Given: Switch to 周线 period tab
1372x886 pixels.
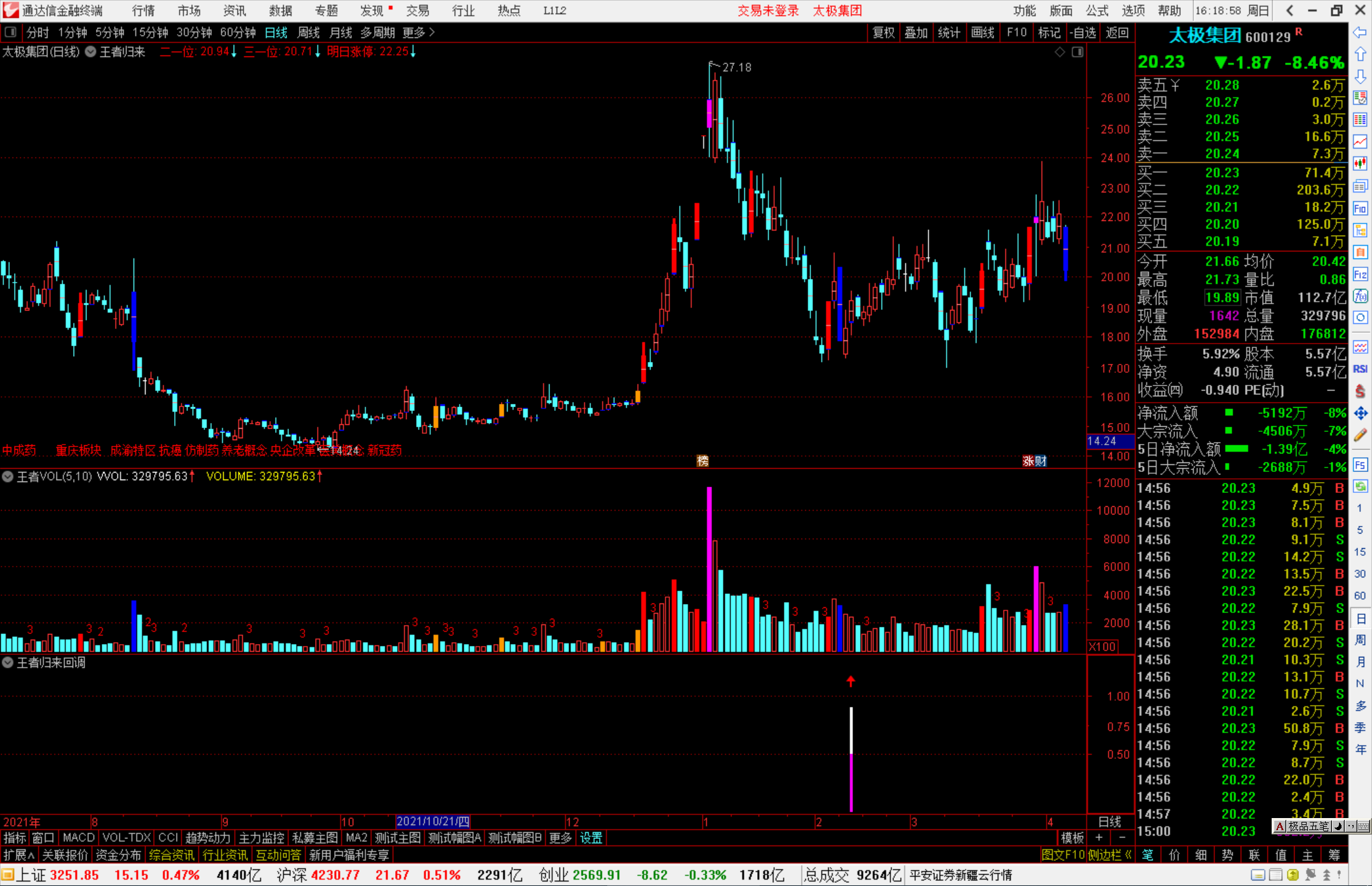Looking at the screenshot, I should pos(309,32).
